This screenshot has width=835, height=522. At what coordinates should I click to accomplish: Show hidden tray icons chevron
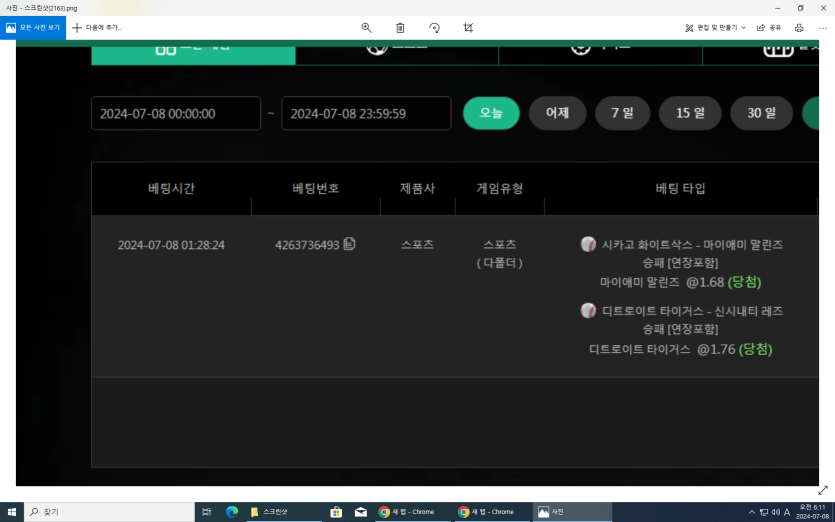[751, 512]
